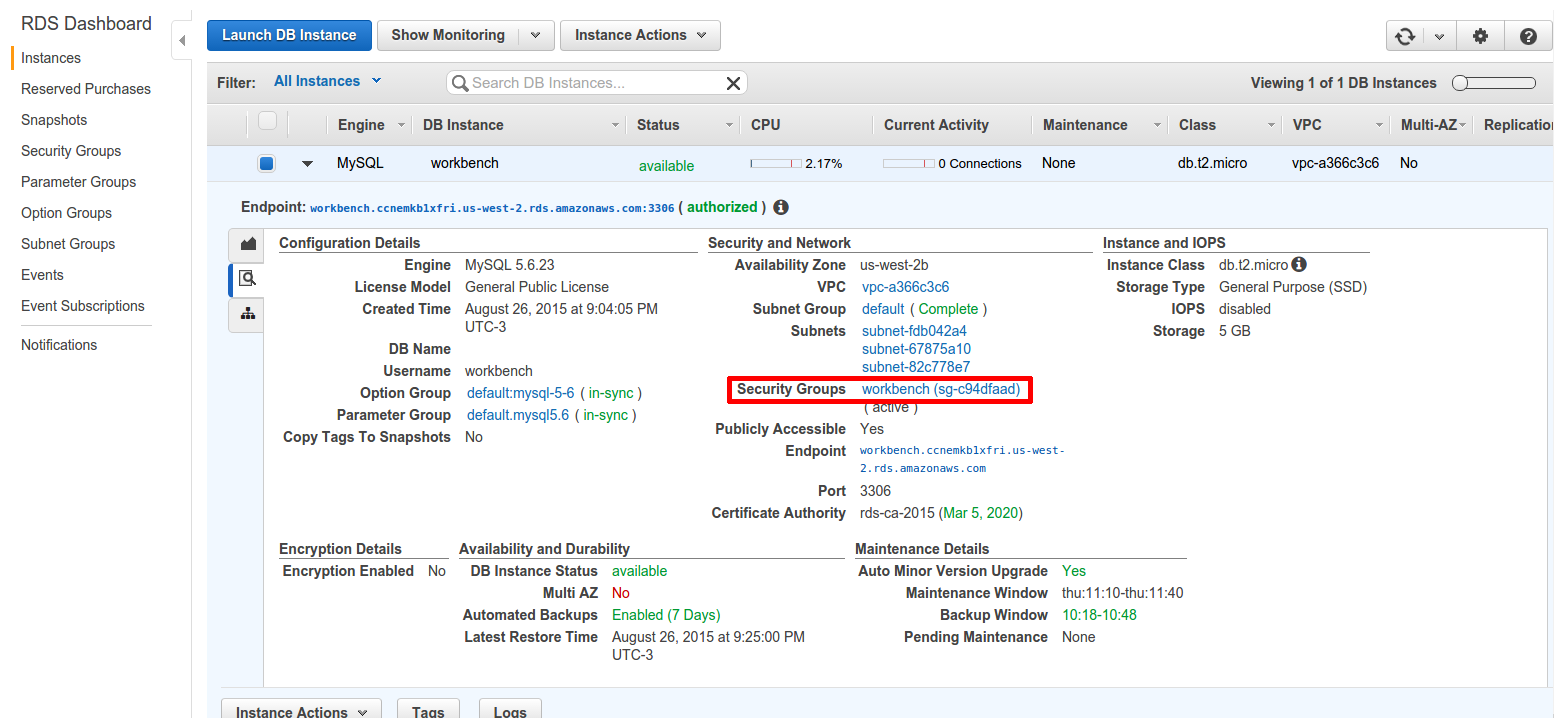Viewport: 1554px width, 718px height.
Task: Open the details magnifier side tab
Action: [247, 279]
